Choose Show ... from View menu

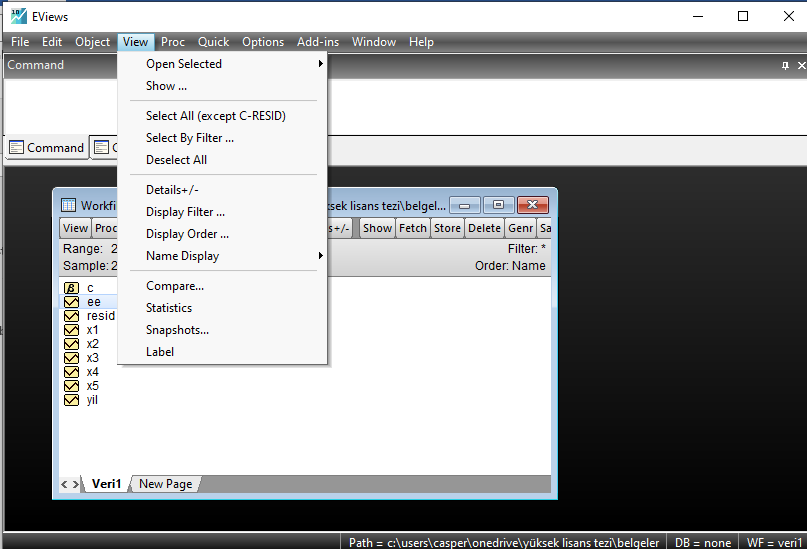[x=222, y=86]
